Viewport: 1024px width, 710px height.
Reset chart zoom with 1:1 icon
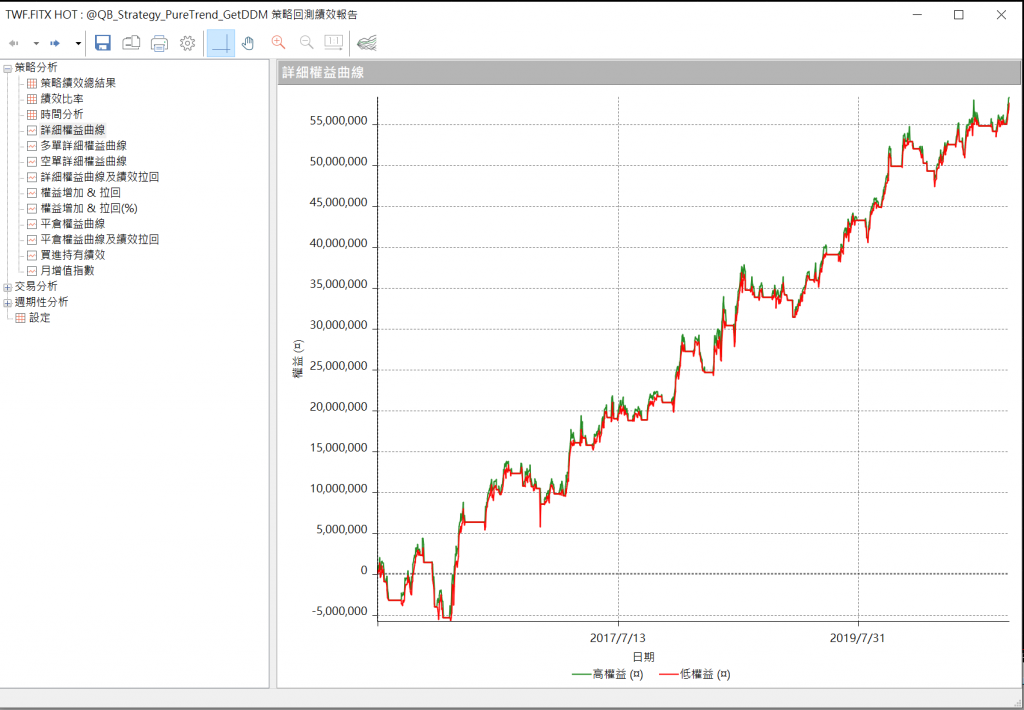point(334,43)
